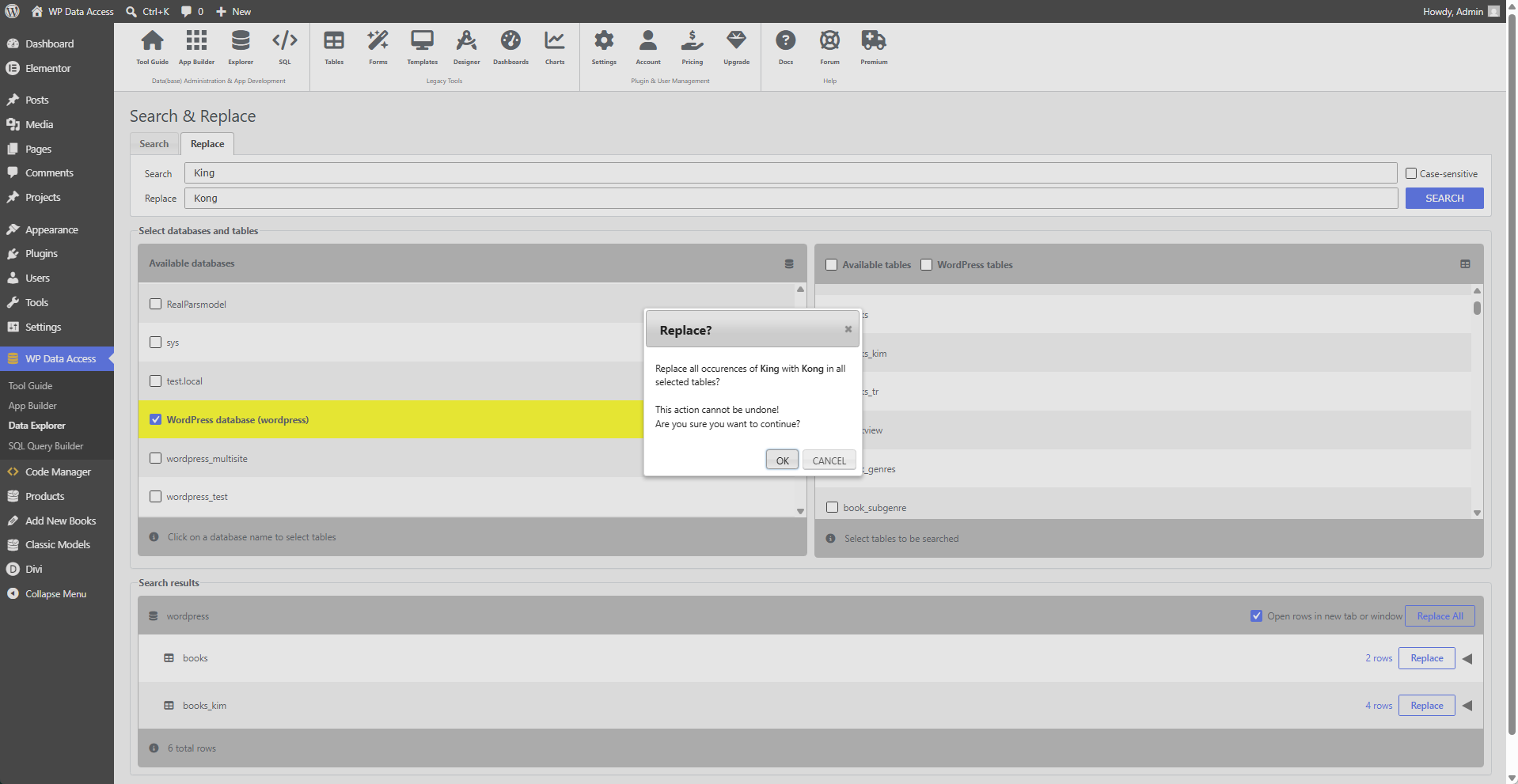Open the Ctrl+K search in admin bar
The width and height of the screenshot is (1518, 784).
pyautogui.click(x=148, y=11)
